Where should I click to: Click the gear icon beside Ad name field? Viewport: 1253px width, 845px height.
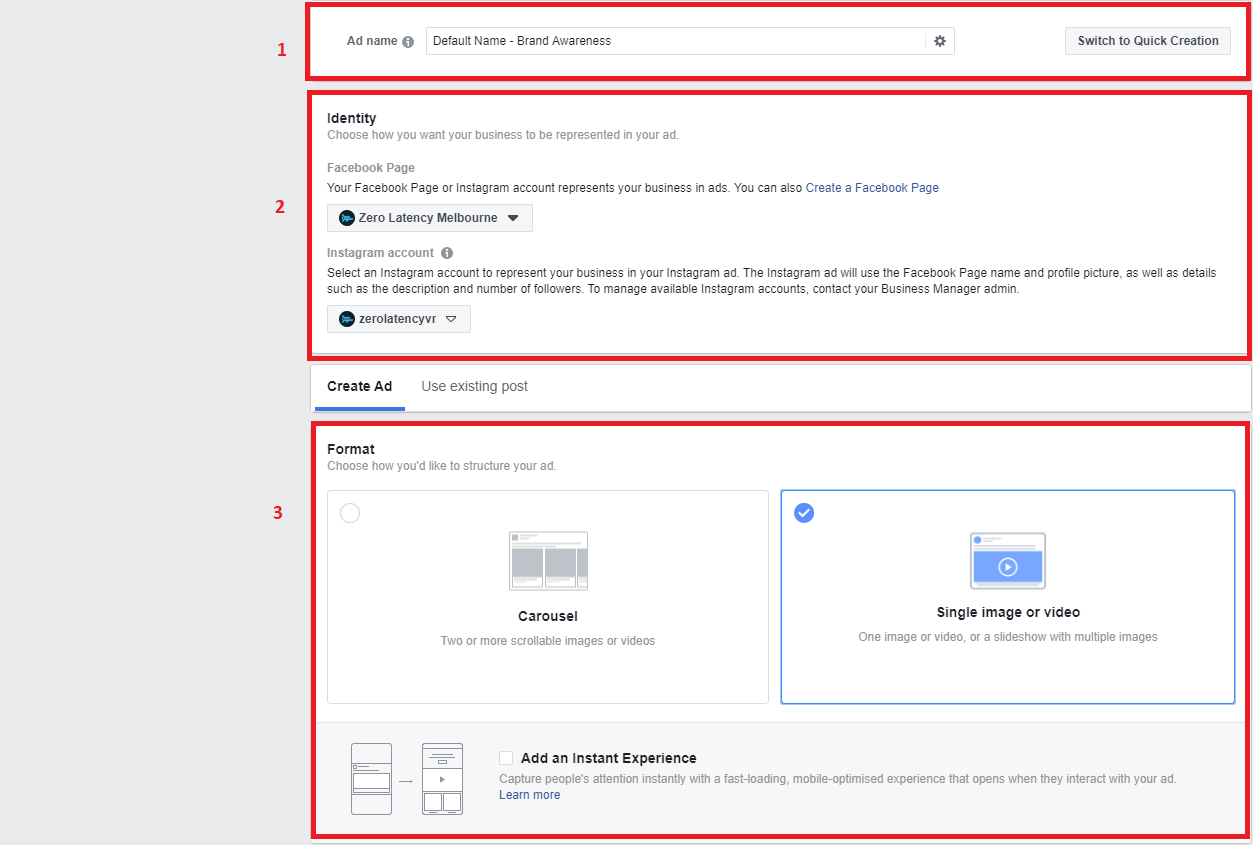click(x=939, y=41)
